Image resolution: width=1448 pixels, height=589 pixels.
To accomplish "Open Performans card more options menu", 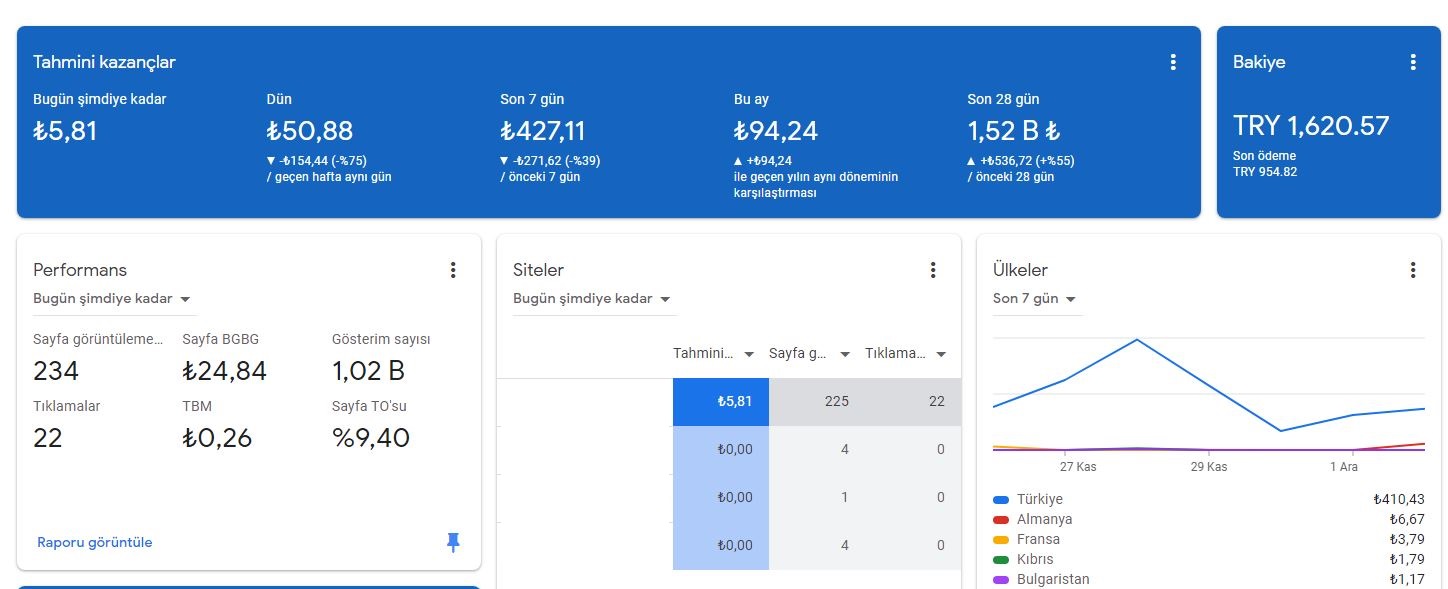I will 453,270.
